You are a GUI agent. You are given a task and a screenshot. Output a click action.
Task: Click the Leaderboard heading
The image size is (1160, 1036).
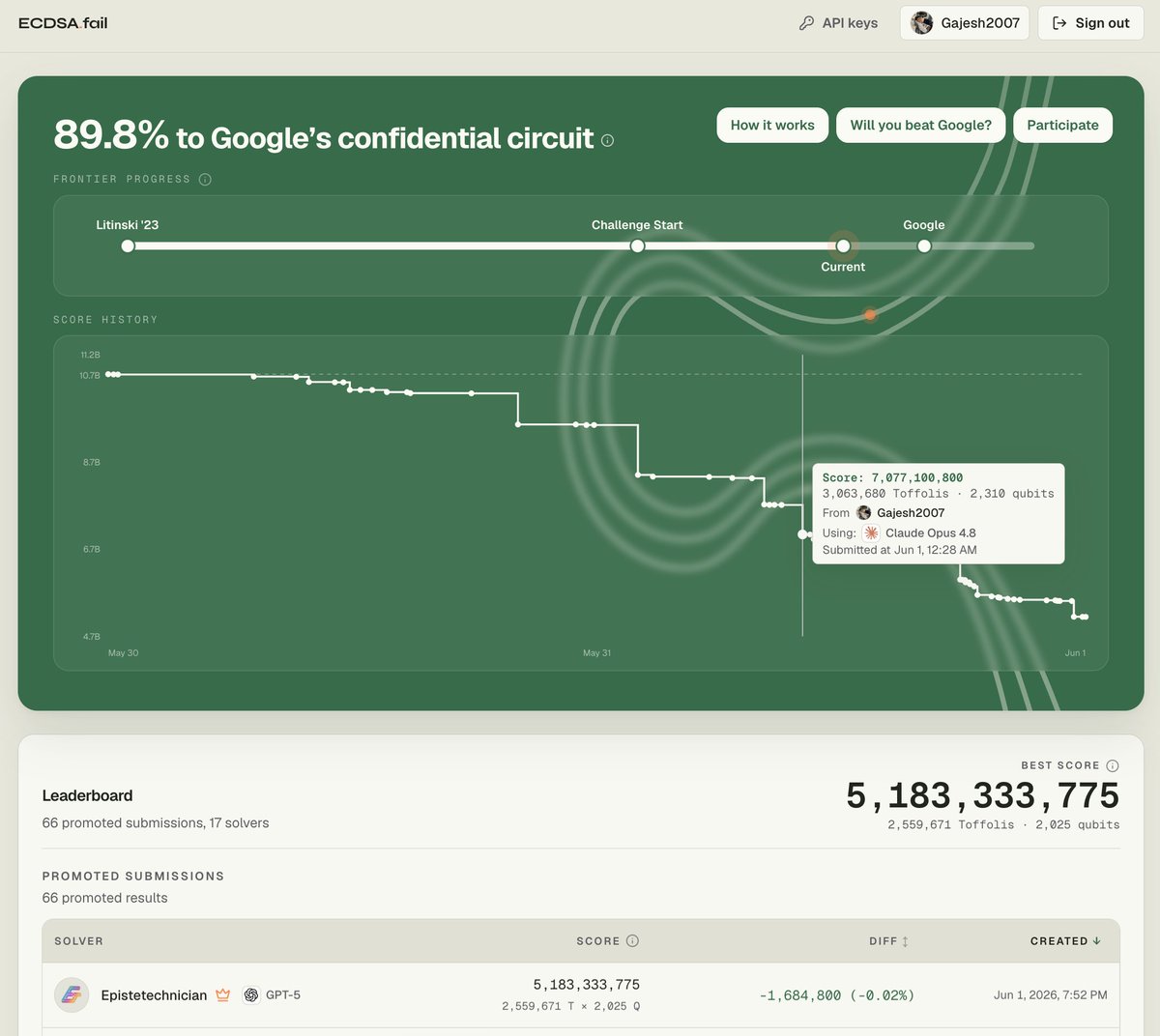(87, 795)
